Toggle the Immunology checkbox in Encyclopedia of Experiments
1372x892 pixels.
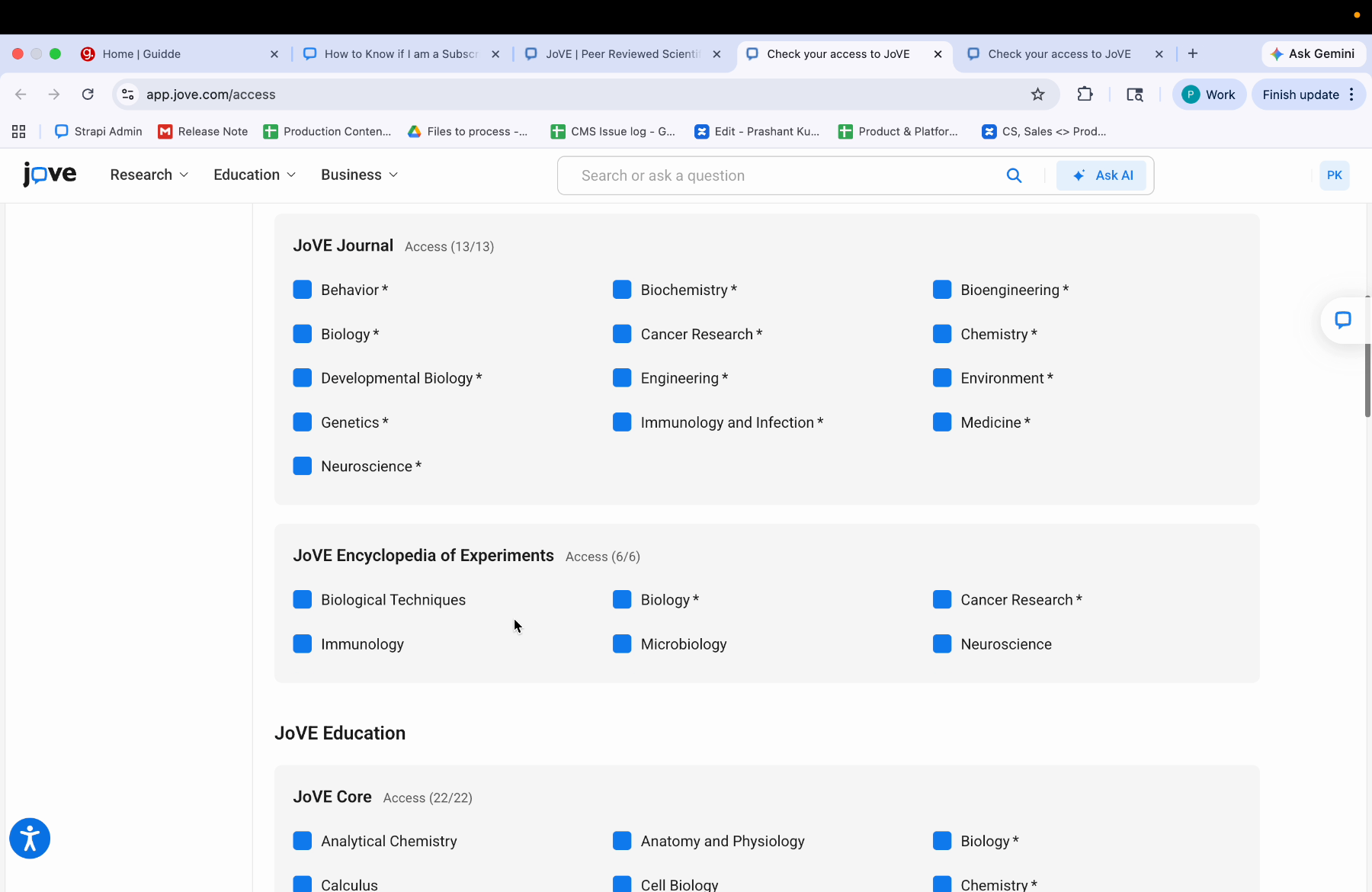pyautogui.click(x=303, y=644)
